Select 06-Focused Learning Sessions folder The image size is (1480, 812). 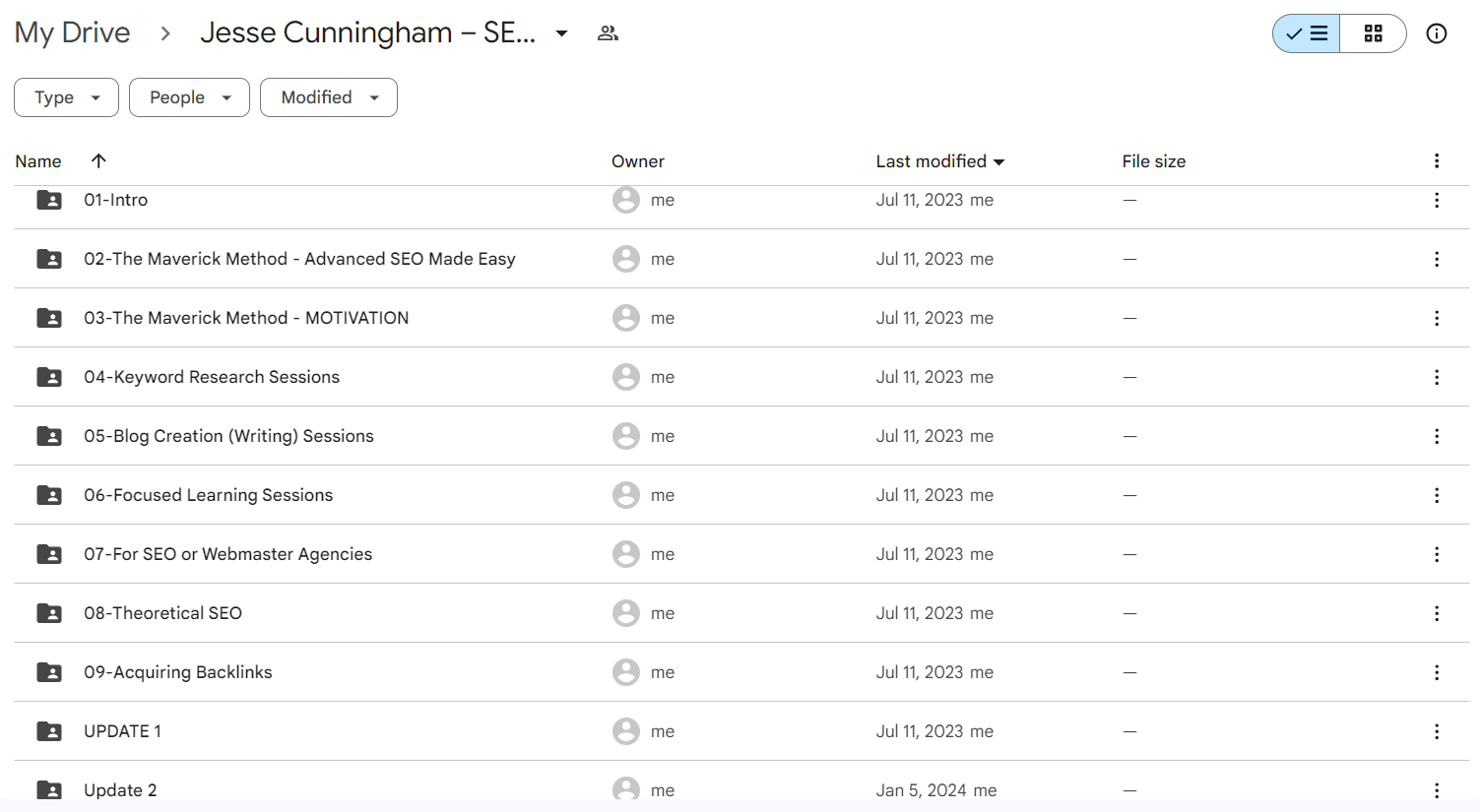coord(209,495)
